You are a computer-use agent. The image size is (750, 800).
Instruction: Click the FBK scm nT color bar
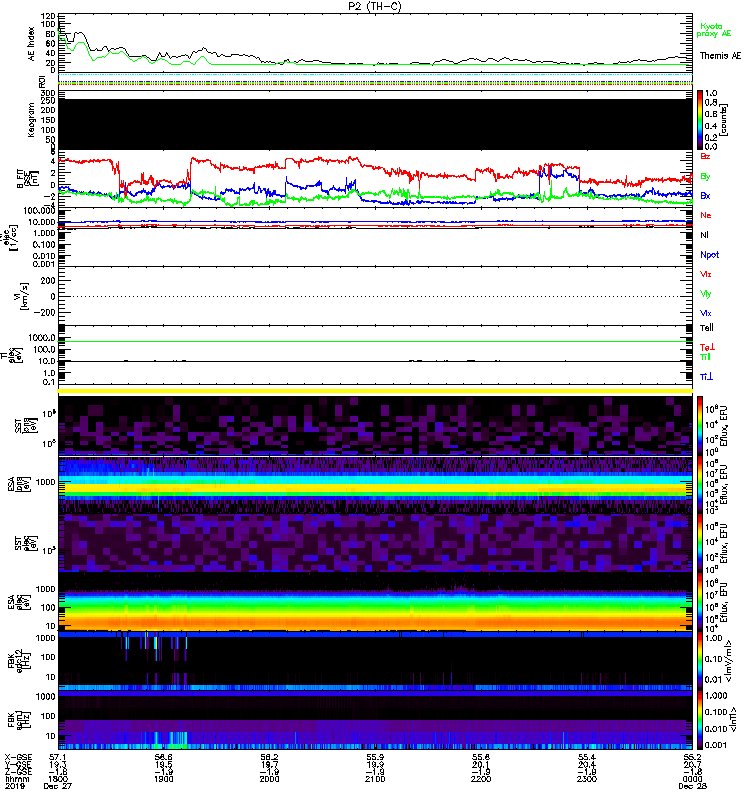(x=699, y=720)
